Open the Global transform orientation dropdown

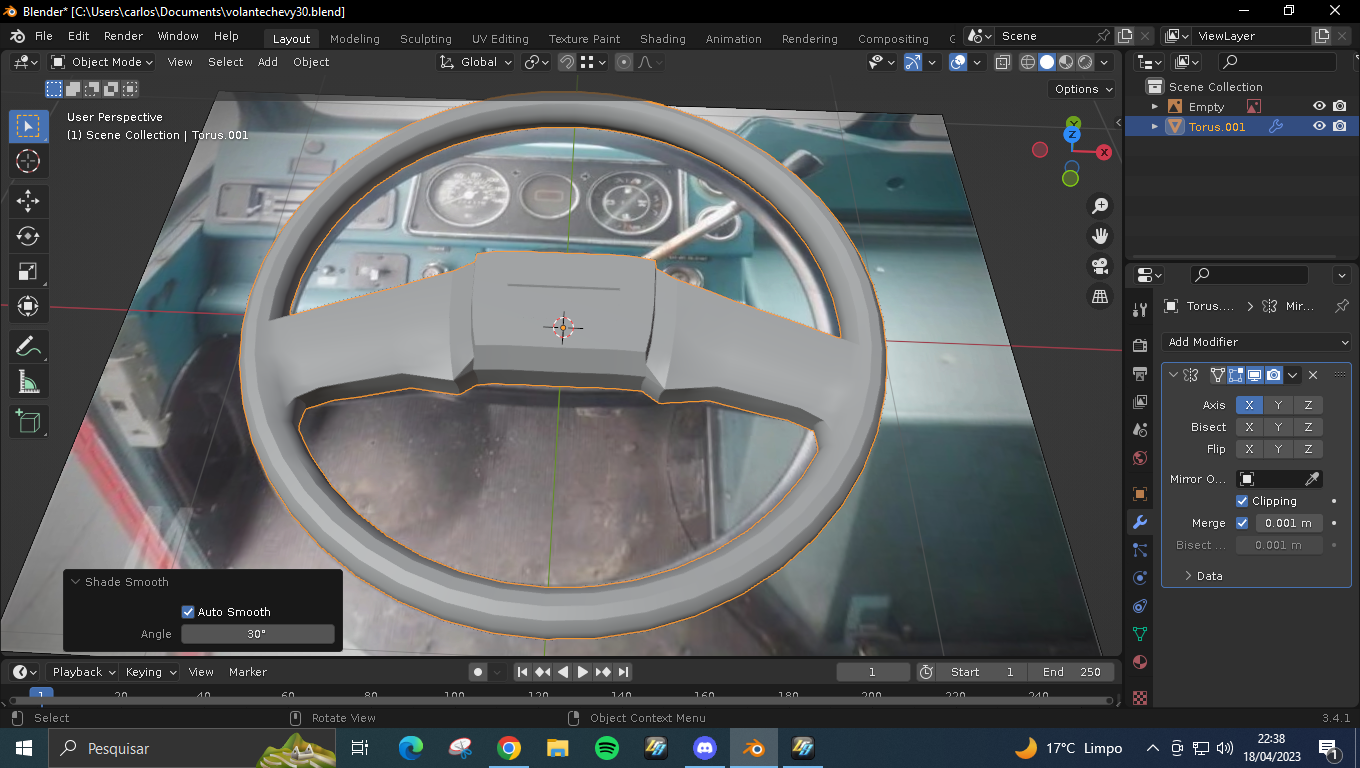[476, 62]
